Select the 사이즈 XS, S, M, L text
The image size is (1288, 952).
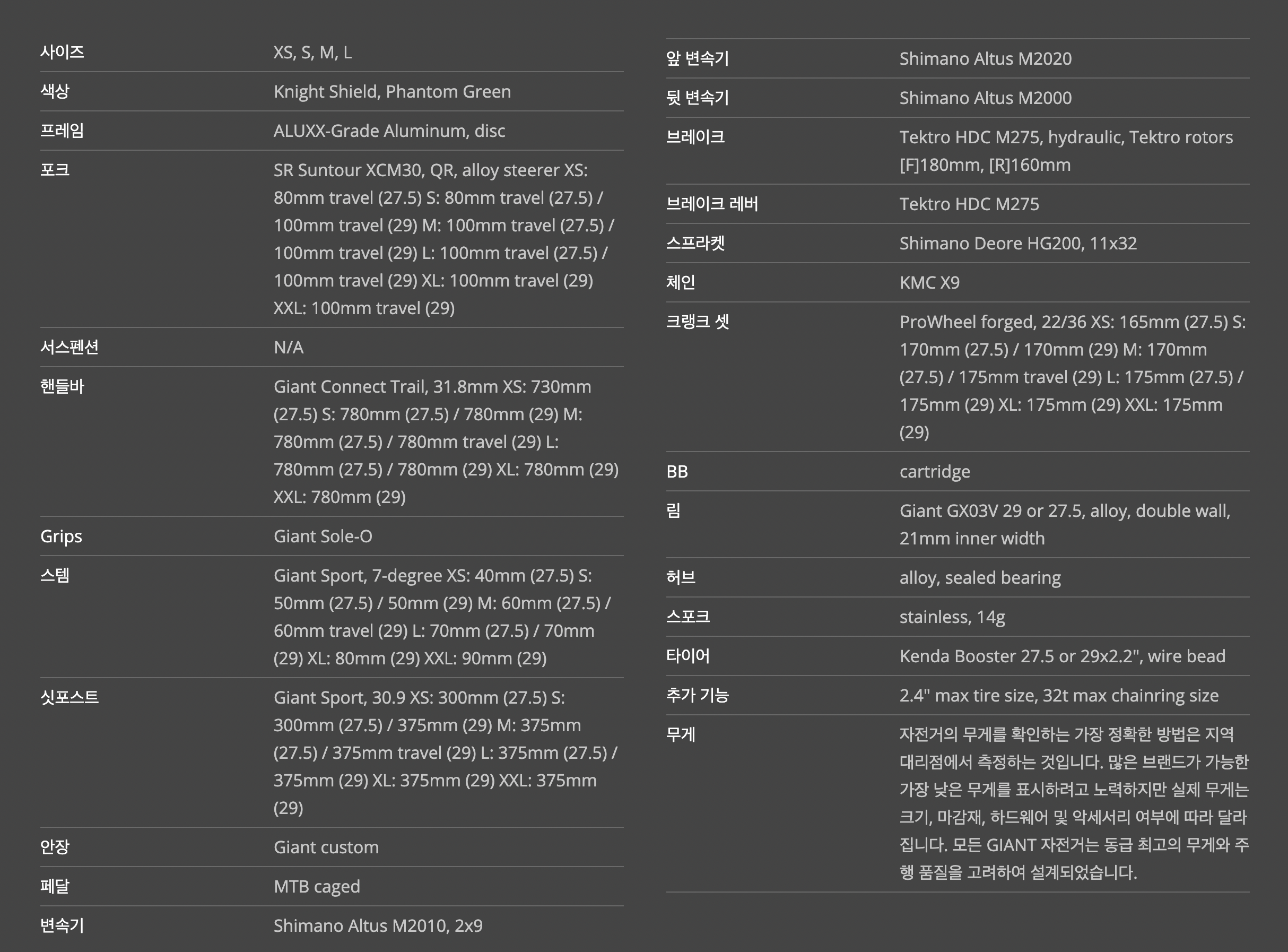tap(312, 53)
